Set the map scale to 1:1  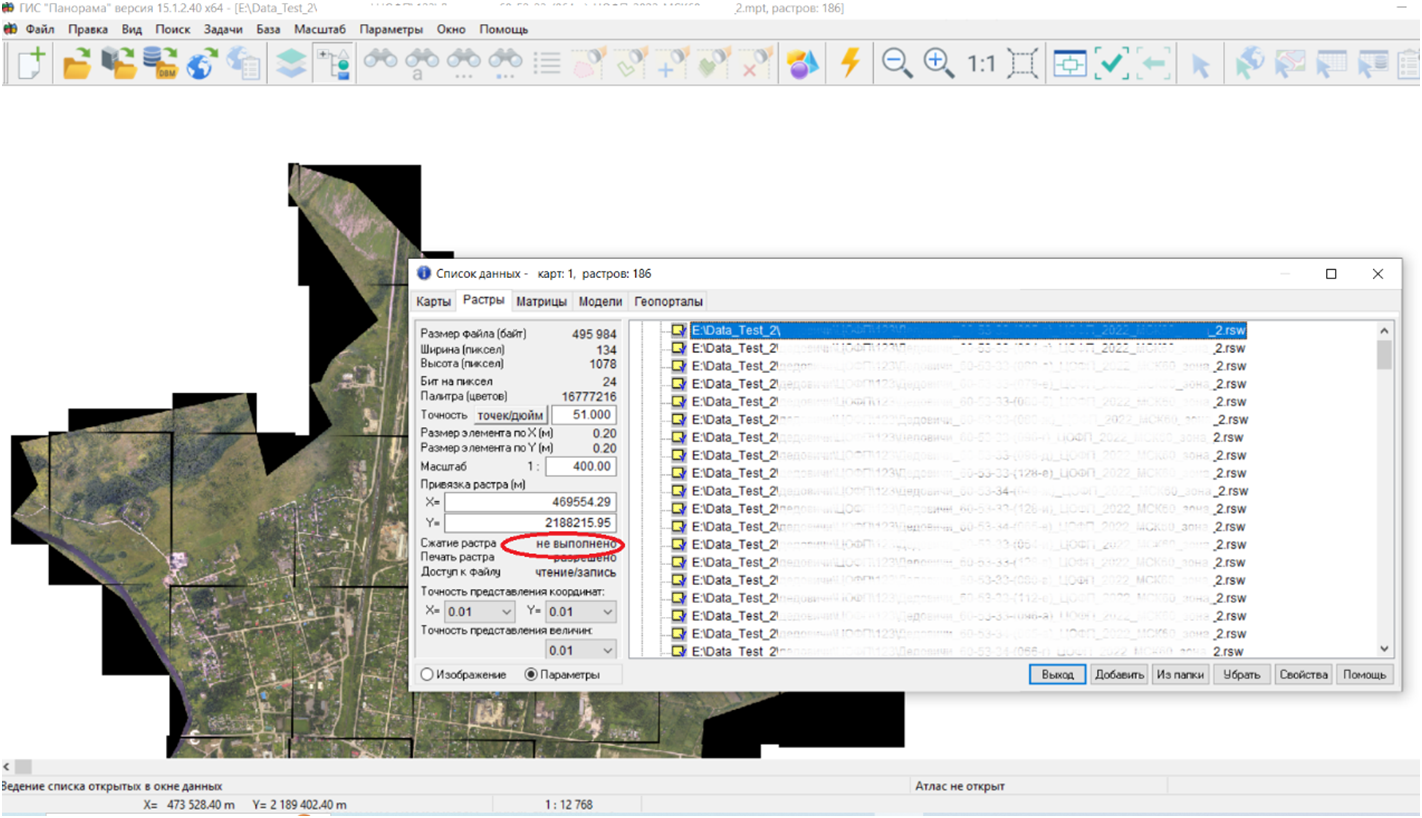[x=981, y=64]
